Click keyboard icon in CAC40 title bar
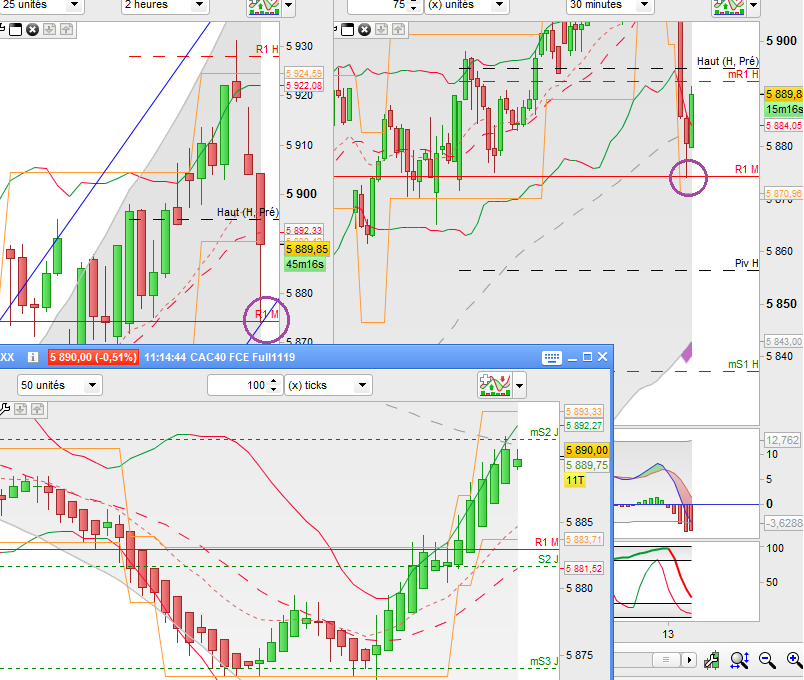 552,357
